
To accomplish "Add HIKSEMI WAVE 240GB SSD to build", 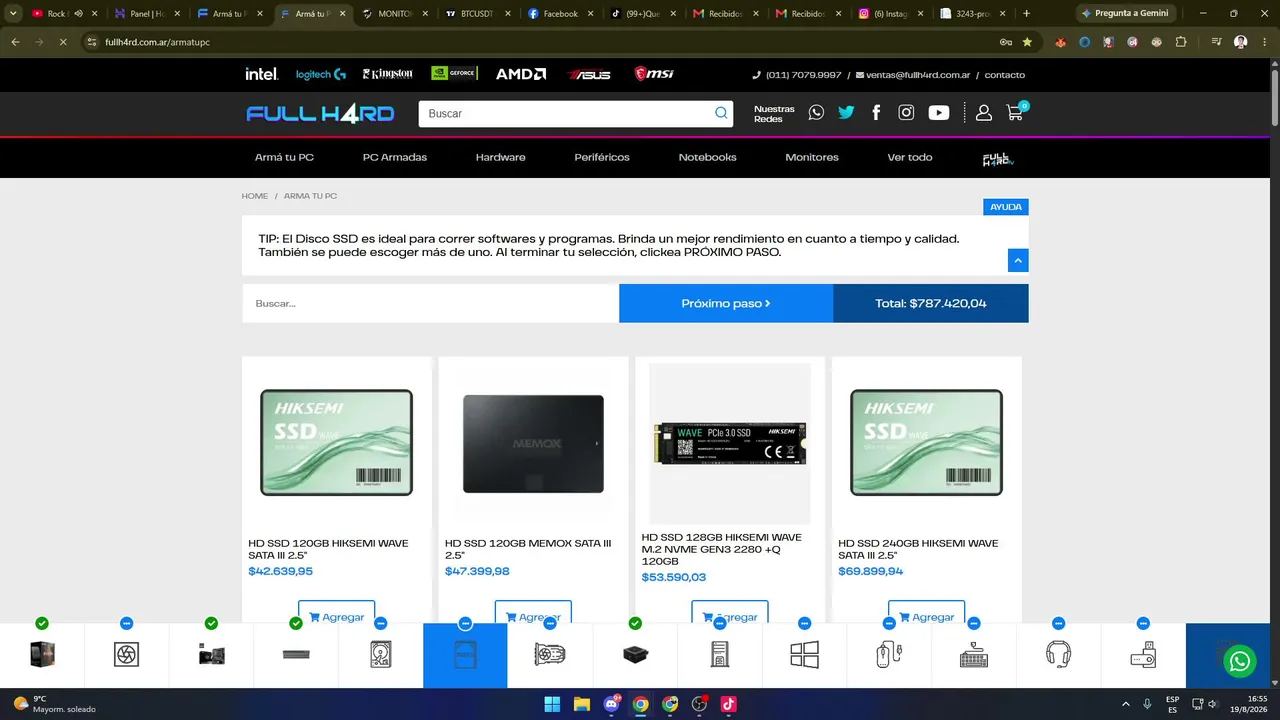I will (x=926, y=615).
